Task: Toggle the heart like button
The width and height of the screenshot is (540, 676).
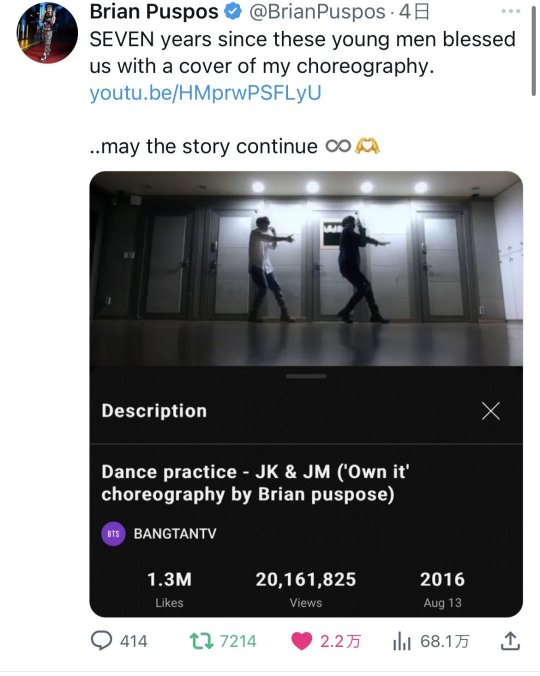Action: coord(301,641)
